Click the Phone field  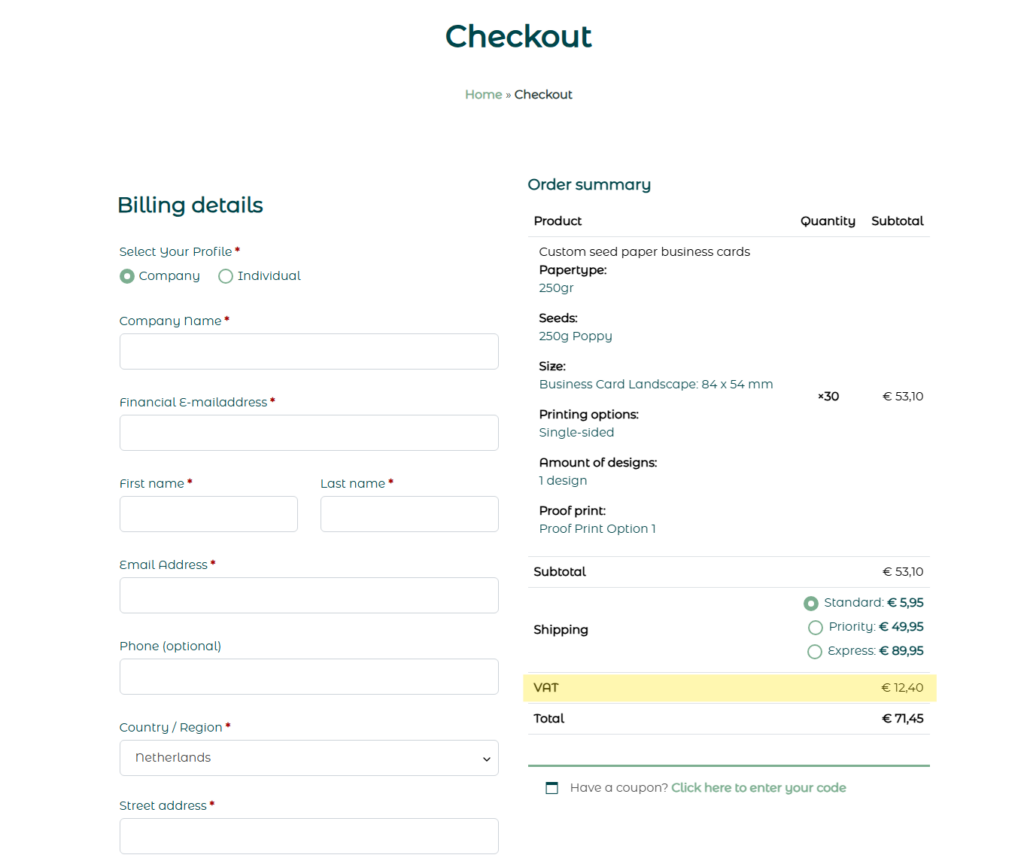(x=308, y=676)
